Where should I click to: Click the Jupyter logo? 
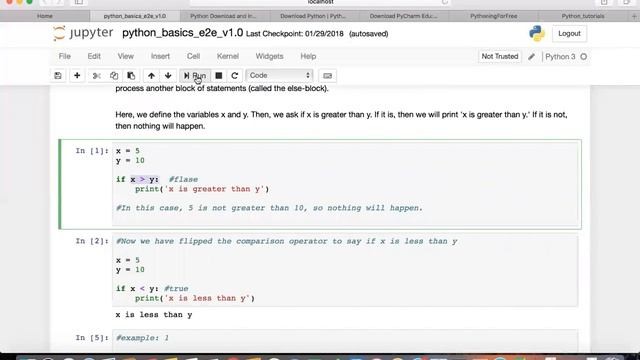click(83, 33)
